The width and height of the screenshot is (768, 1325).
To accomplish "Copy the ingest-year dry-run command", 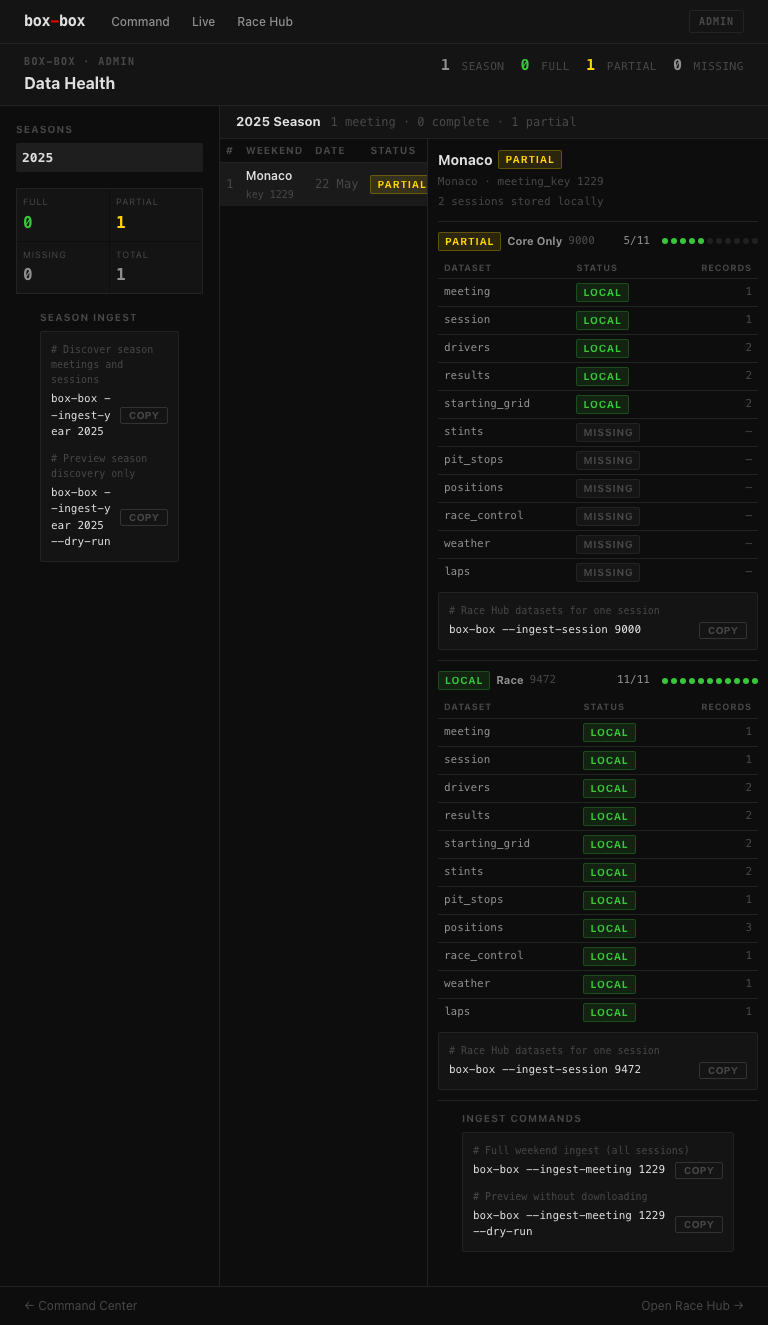I will (x=144, y=517).
